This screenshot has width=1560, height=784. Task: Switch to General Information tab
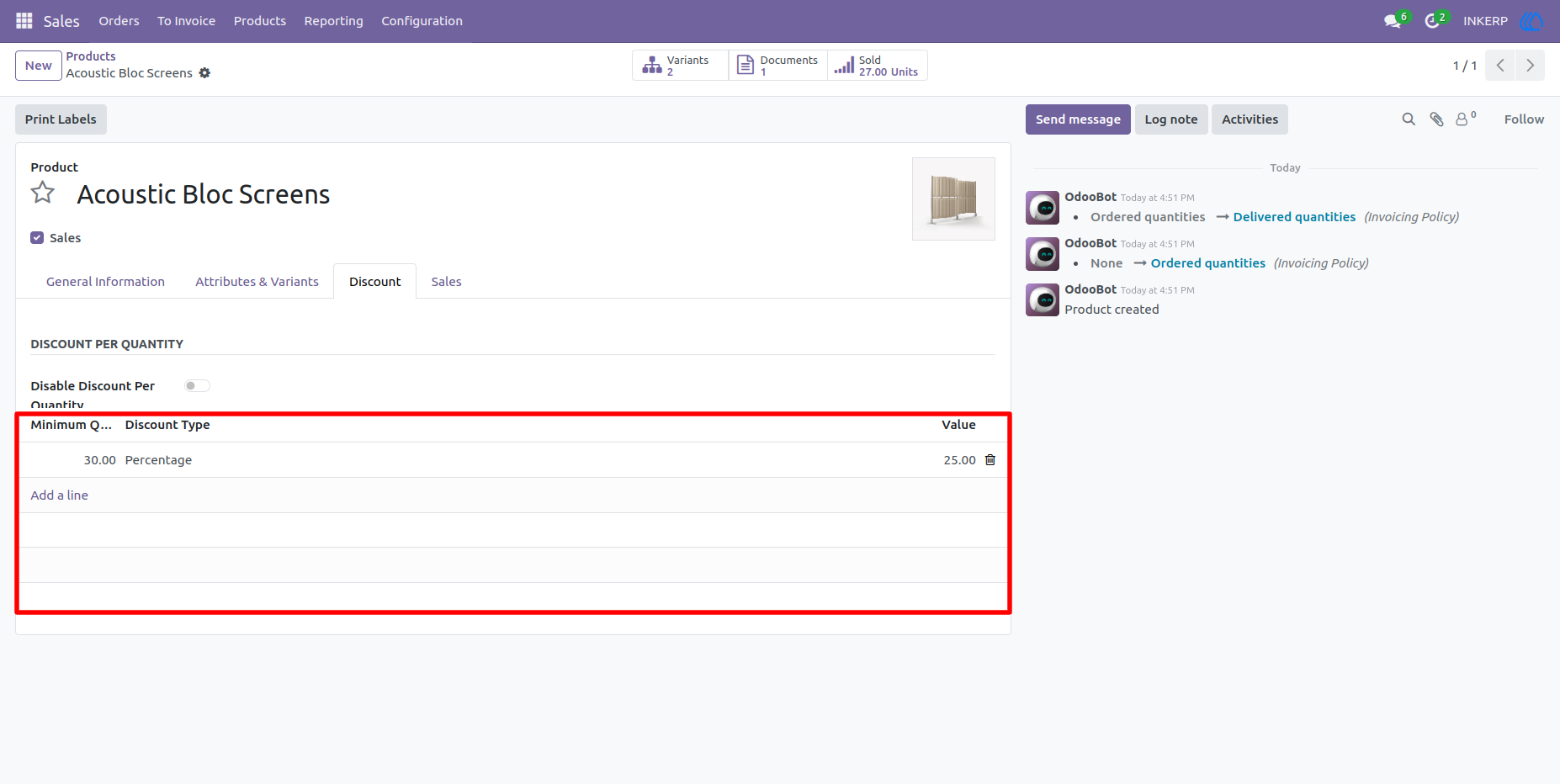pyautogui.click(x=105, y=282)
